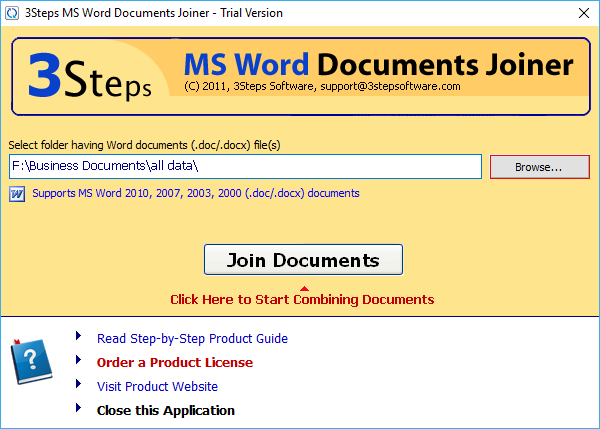Click arrow bullet beside Close this Application

[78, 408]
